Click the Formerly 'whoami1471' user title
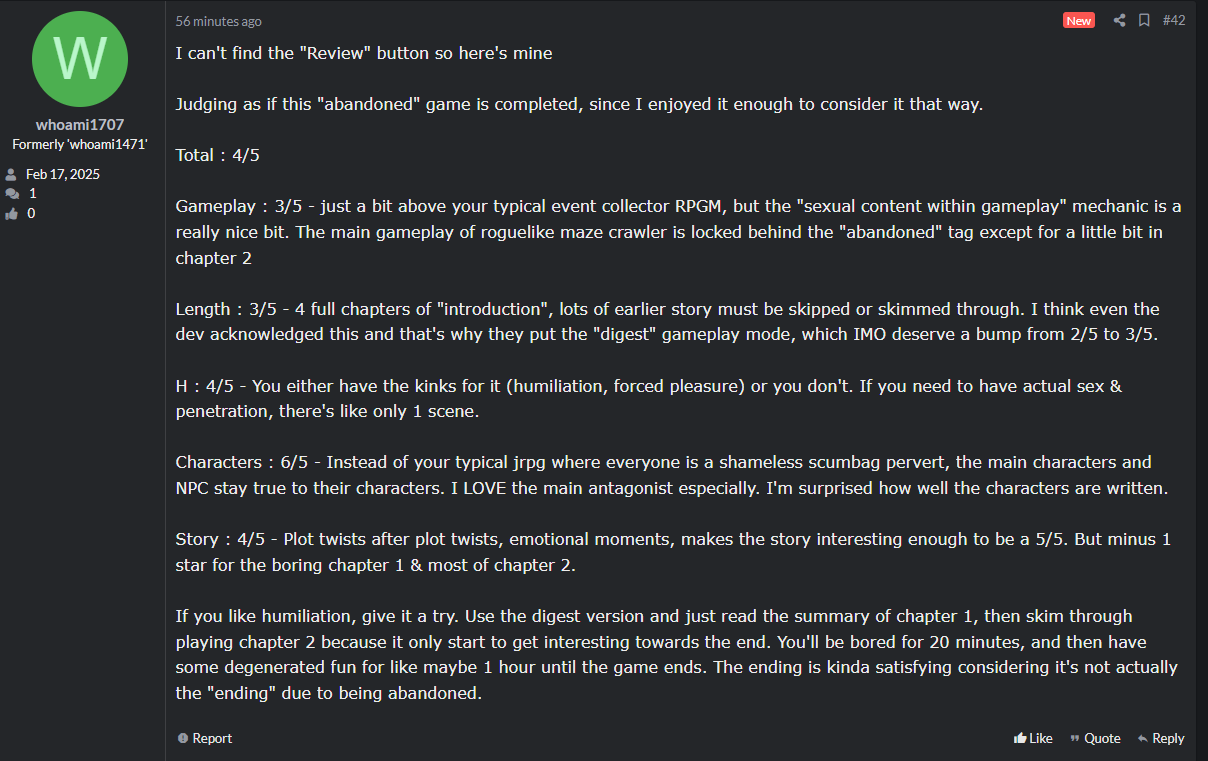The image size is (1208, 761). tap(80, 144)
